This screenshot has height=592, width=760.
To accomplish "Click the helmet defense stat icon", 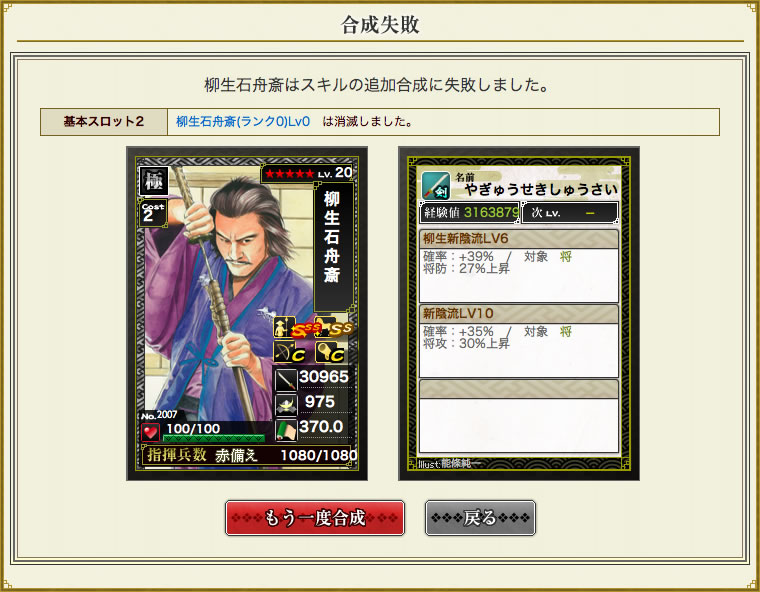I will point(285,404).
